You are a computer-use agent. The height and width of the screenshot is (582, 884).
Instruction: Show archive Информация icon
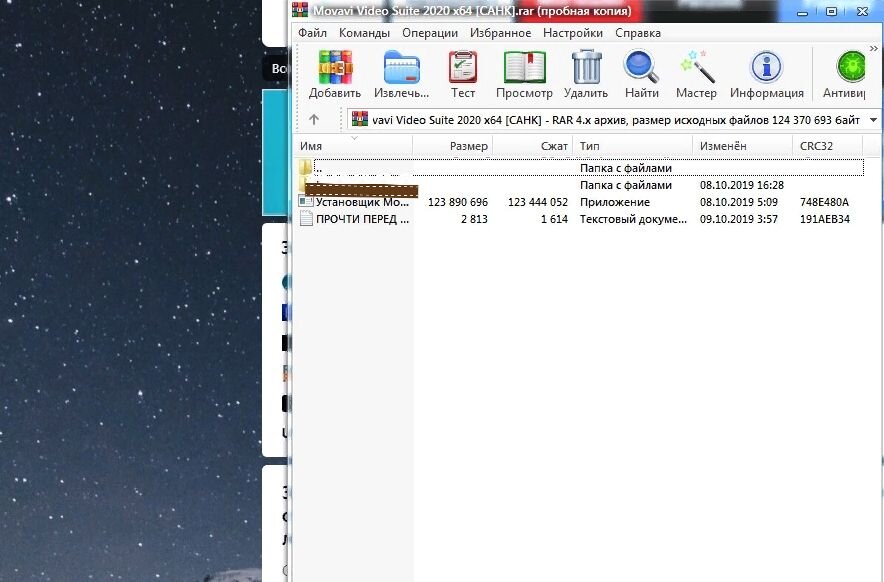(x=766, y=67)
